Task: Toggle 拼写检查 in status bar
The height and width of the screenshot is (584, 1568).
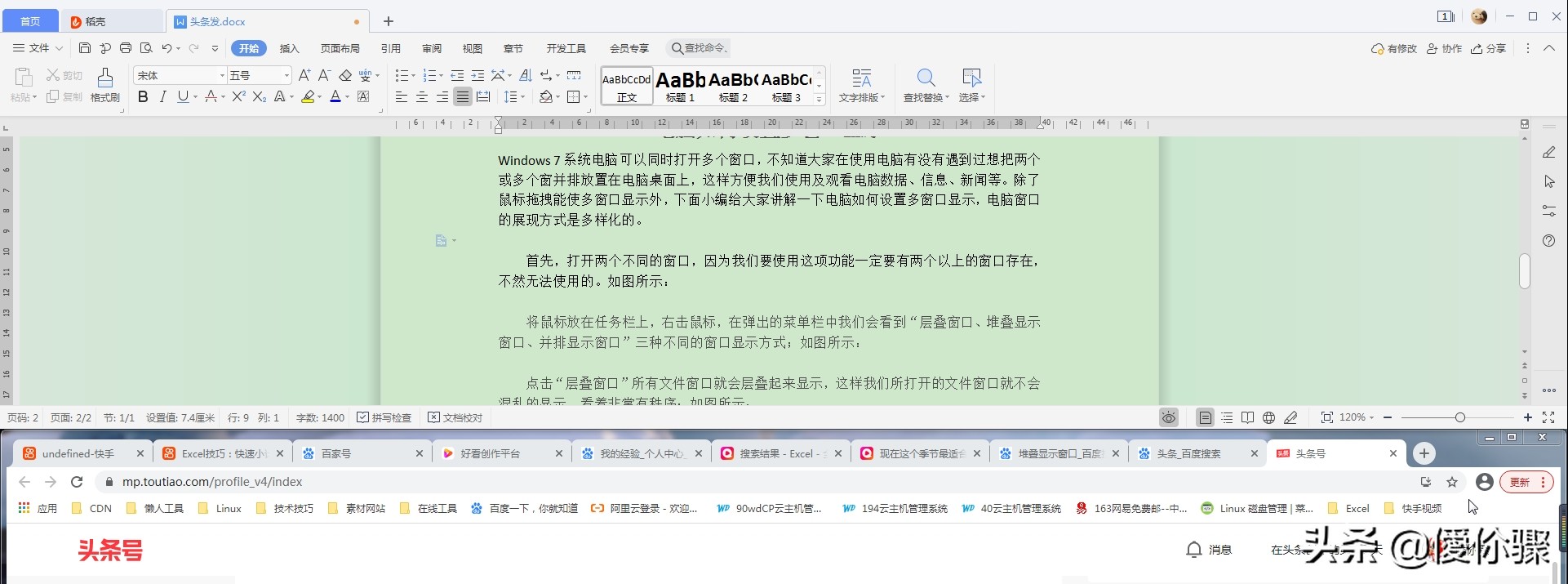Action: [x=384, y=417]
